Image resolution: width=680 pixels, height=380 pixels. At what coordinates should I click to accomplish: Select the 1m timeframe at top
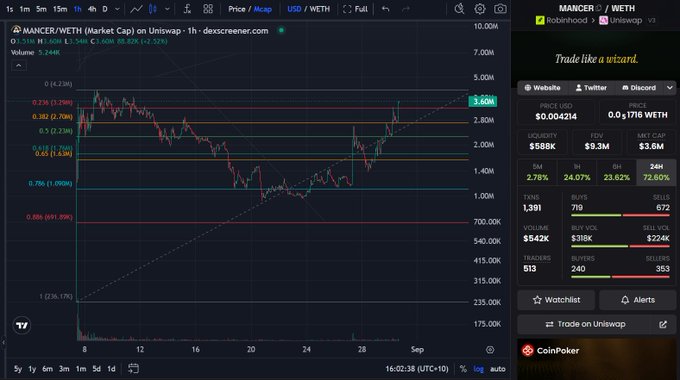tap(25, 9)
